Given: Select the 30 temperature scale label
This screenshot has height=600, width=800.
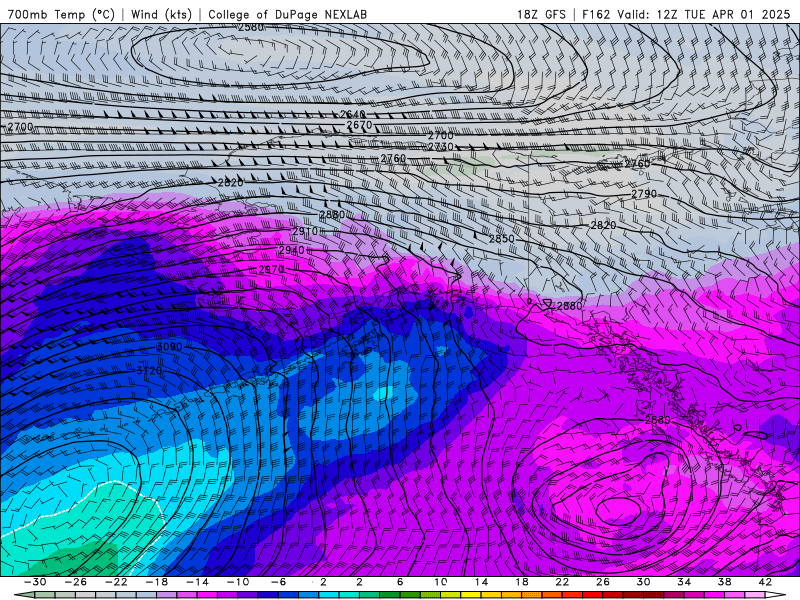Looking at the screenshot, I should coord(643,582).
